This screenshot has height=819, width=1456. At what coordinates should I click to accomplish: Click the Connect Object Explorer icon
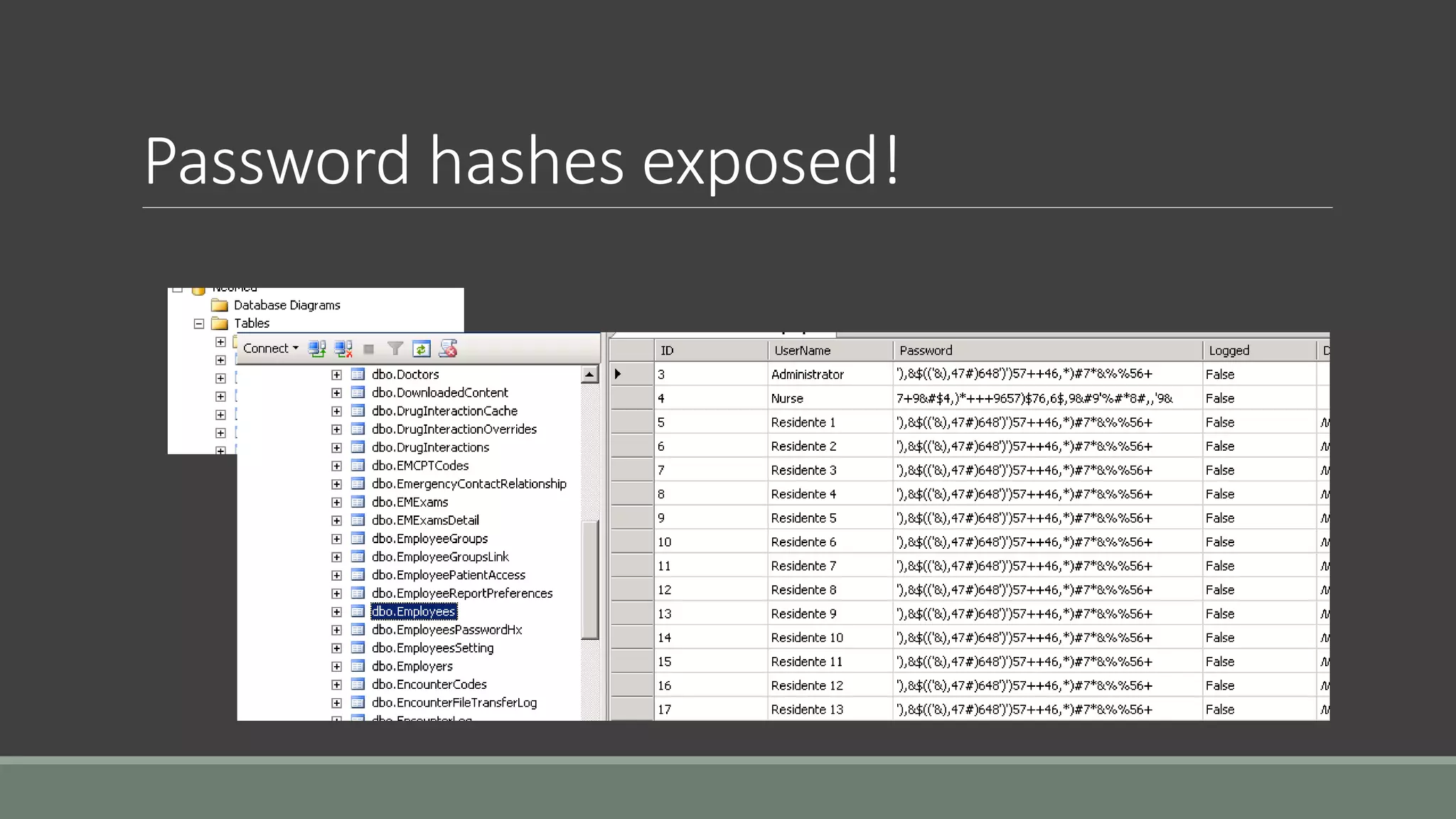(317, 348)
